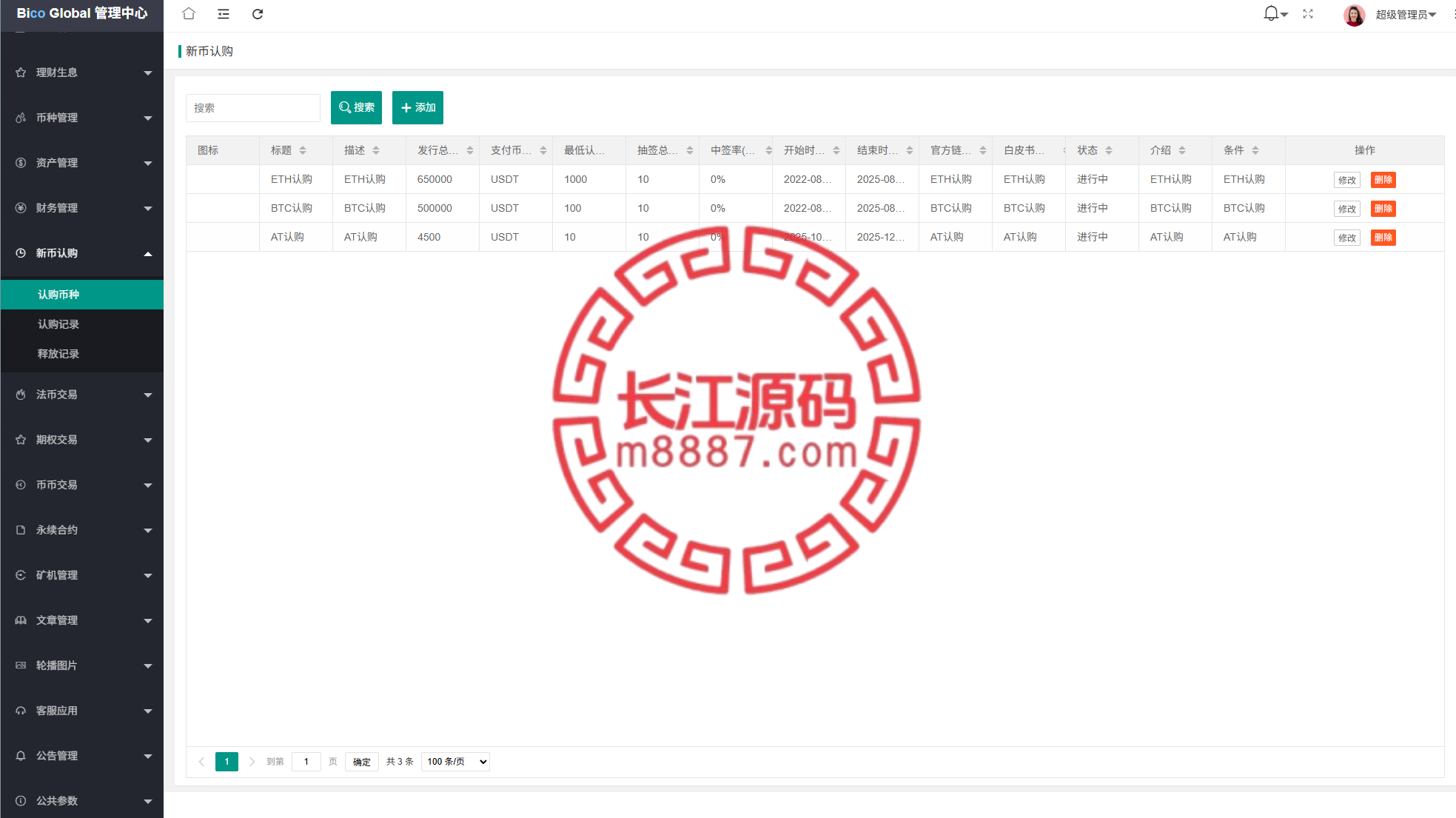Click the 财务管理 yen icon
The image size is (1456, 818).
(21, 208)
